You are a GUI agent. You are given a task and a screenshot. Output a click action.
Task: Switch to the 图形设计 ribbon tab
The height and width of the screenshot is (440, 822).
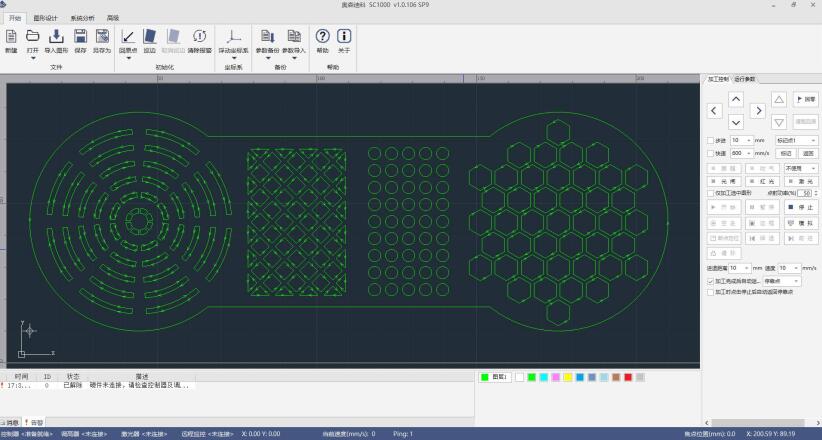coord(45,17)
